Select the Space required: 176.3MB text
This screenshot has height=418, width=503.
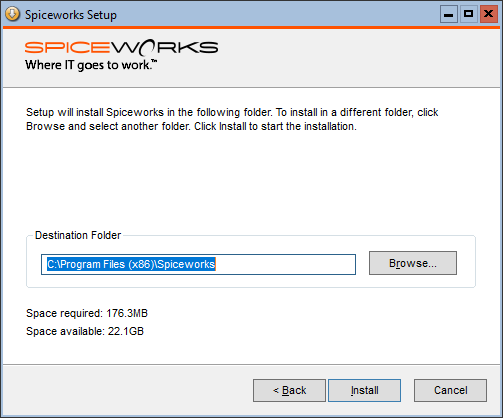click(87, 313)
